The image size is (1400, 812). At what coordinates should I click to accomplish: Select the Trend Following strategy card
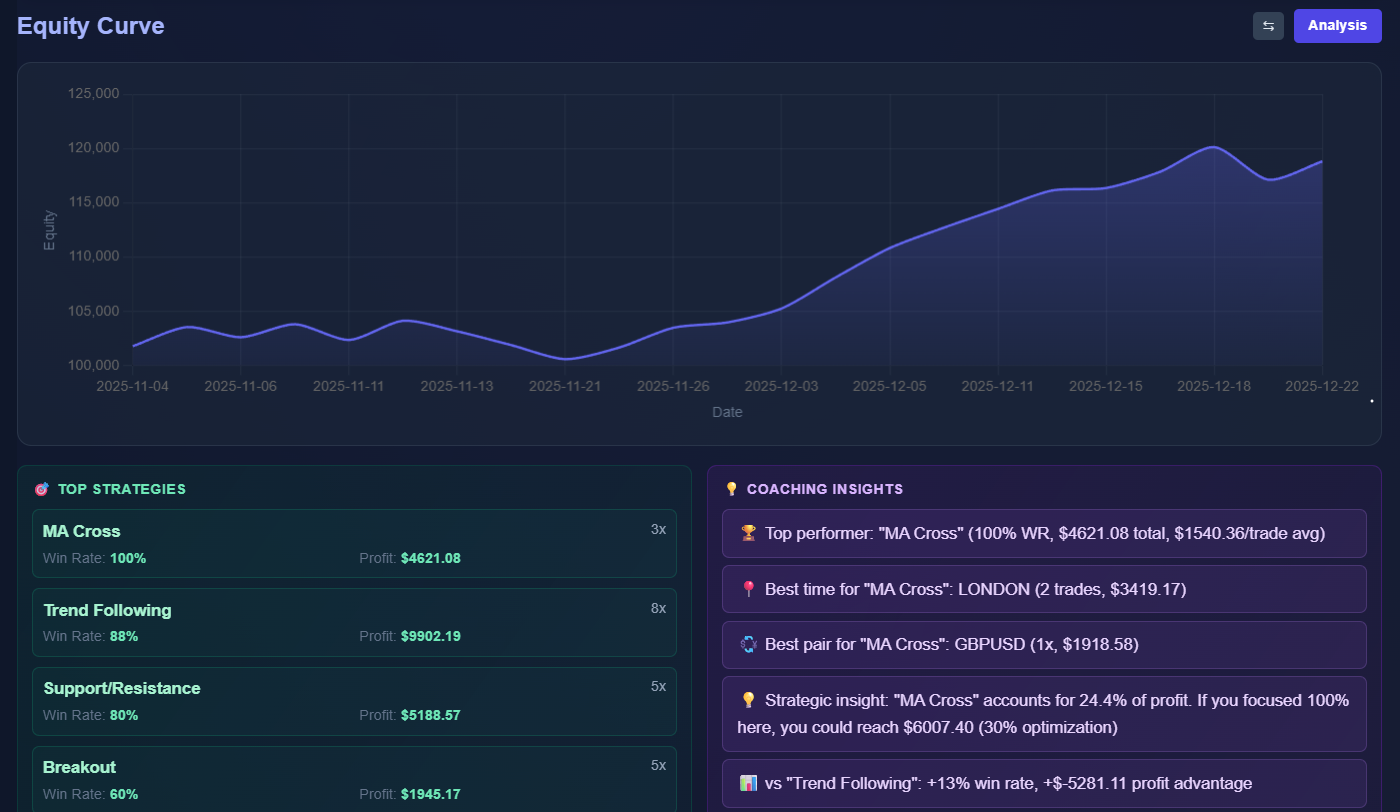(354, 622)
